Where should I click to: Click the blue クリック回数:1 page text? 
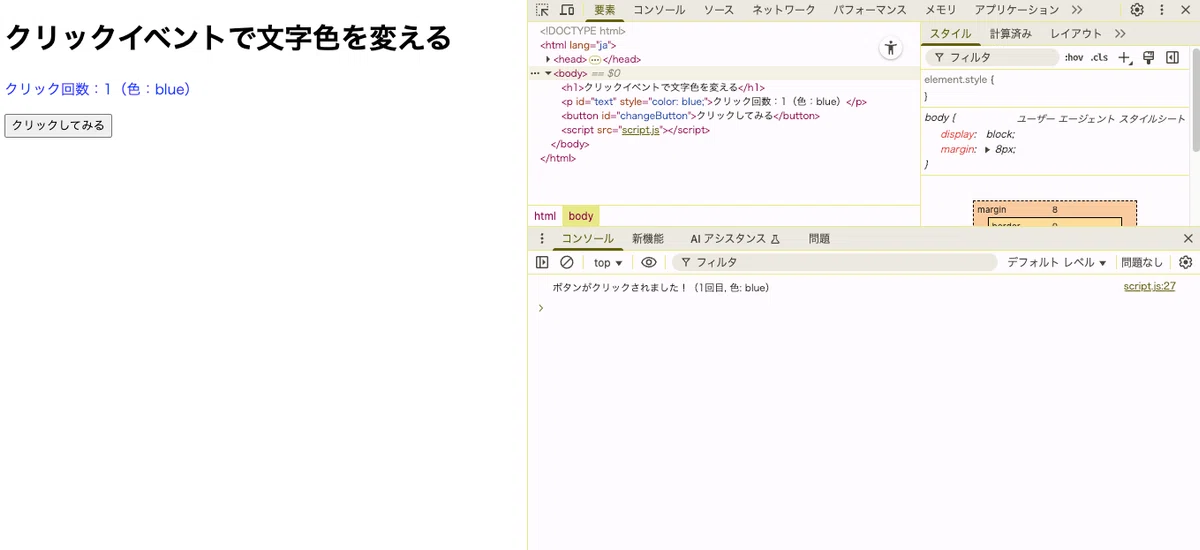[x=98, y=89]
